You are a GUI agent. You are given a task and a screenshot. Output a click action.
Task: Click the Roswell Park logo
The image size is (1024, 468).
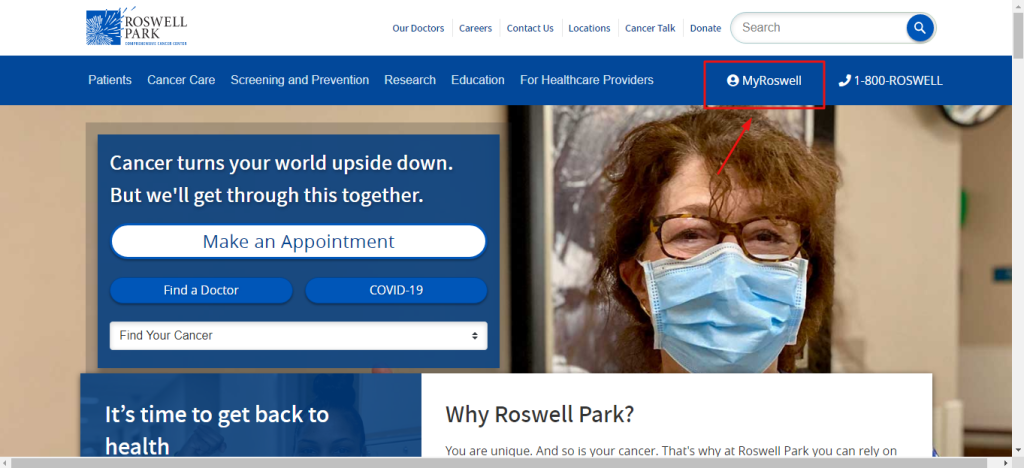pos(136,27)
